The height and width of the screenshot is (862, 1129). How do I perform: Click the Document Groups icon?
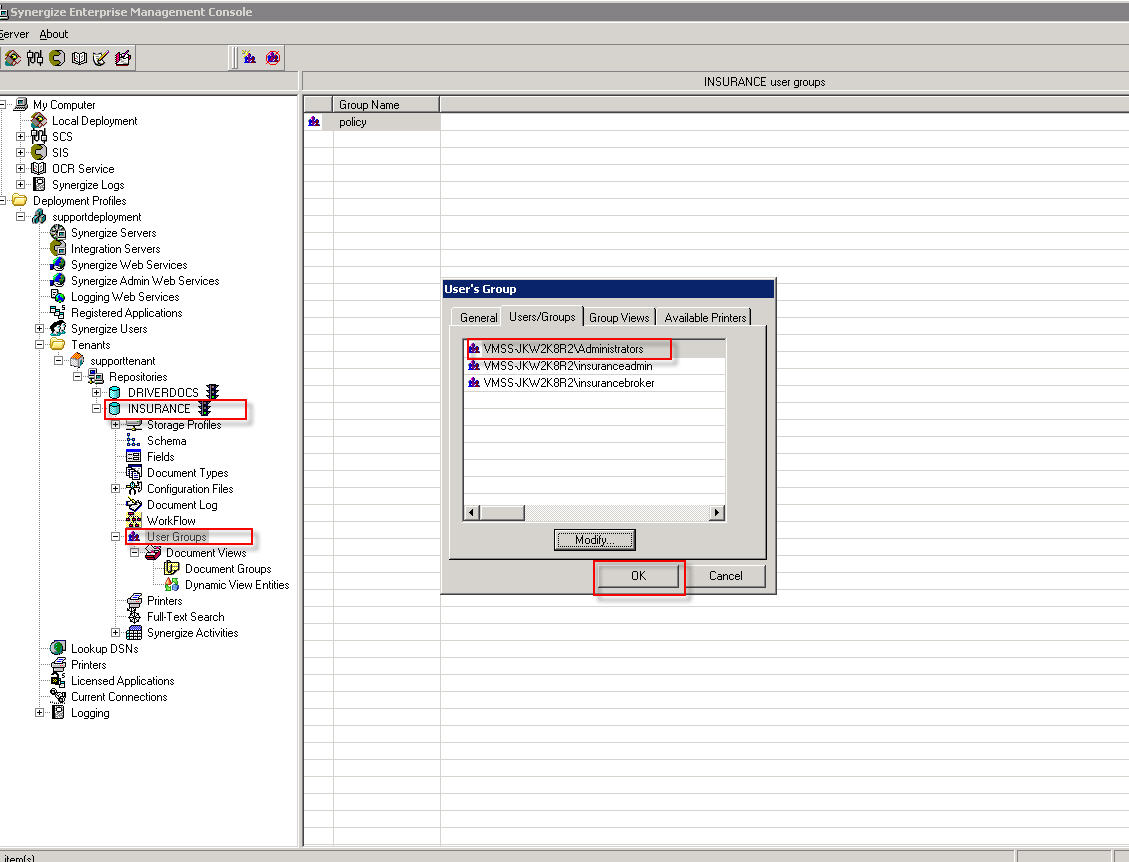[171, 568]
